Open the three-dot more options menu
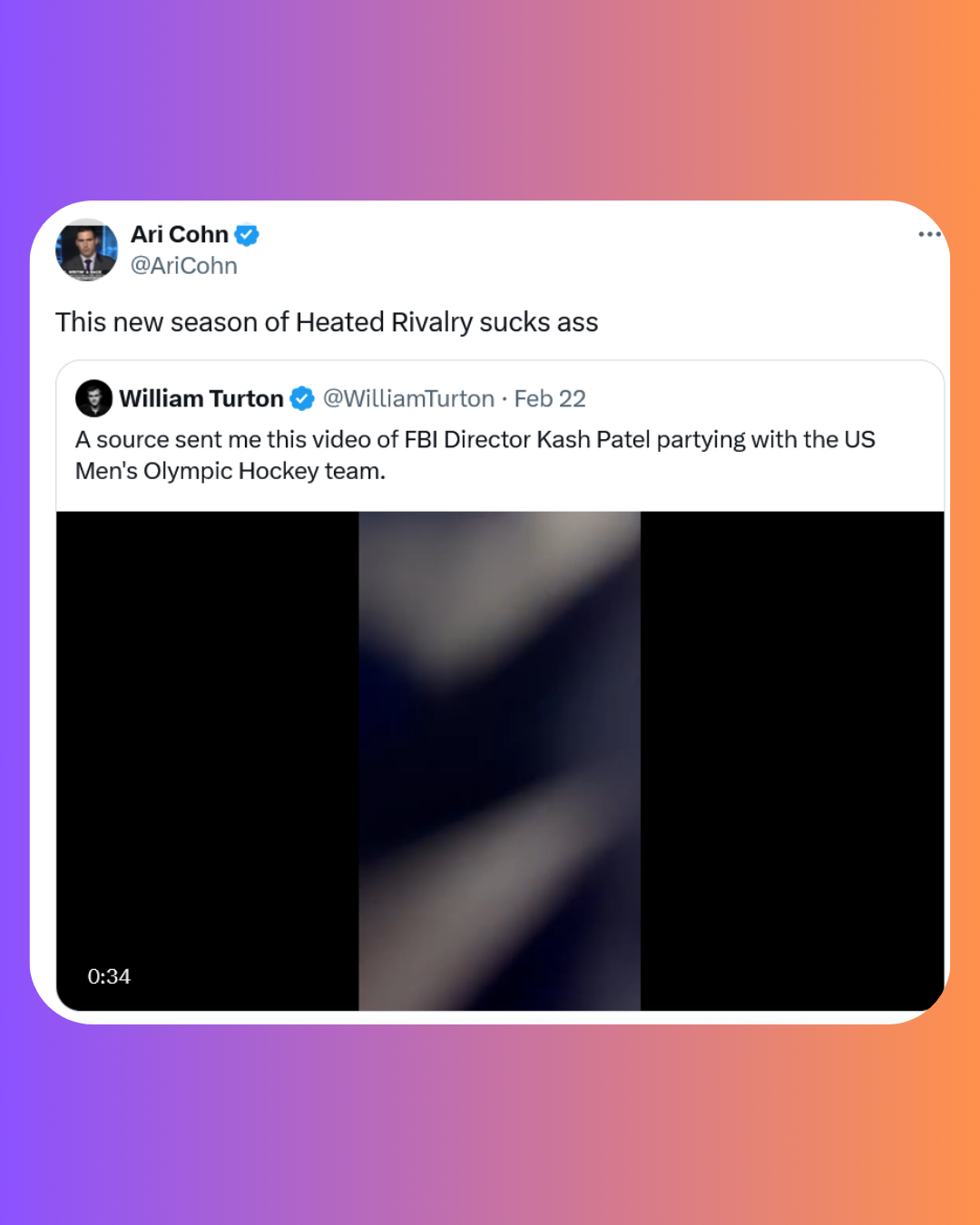Viewport: 980px width, 1225px height. pos(929,234)
